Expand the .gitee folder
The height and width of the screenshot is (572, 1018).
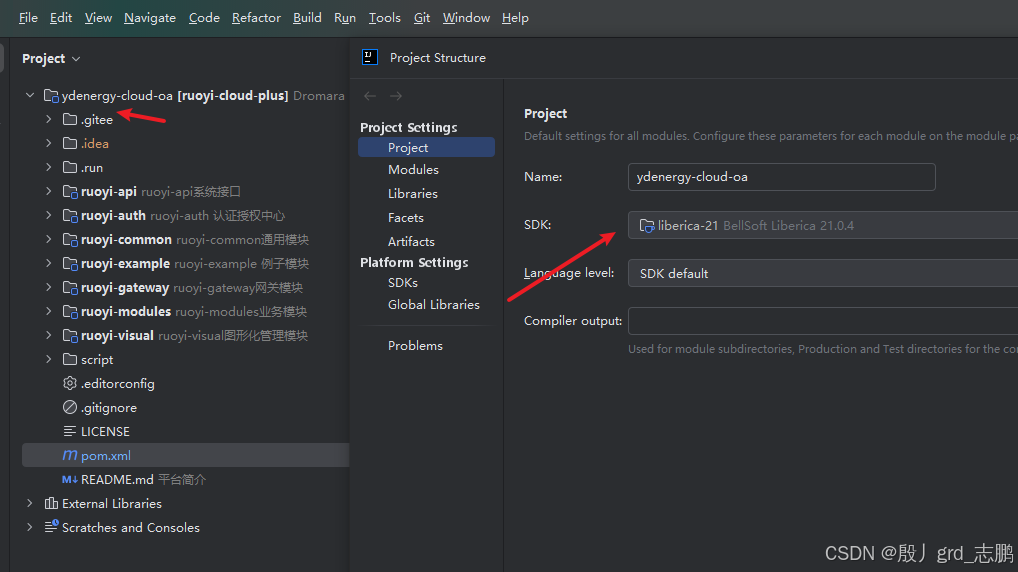(x=49, y=119)
